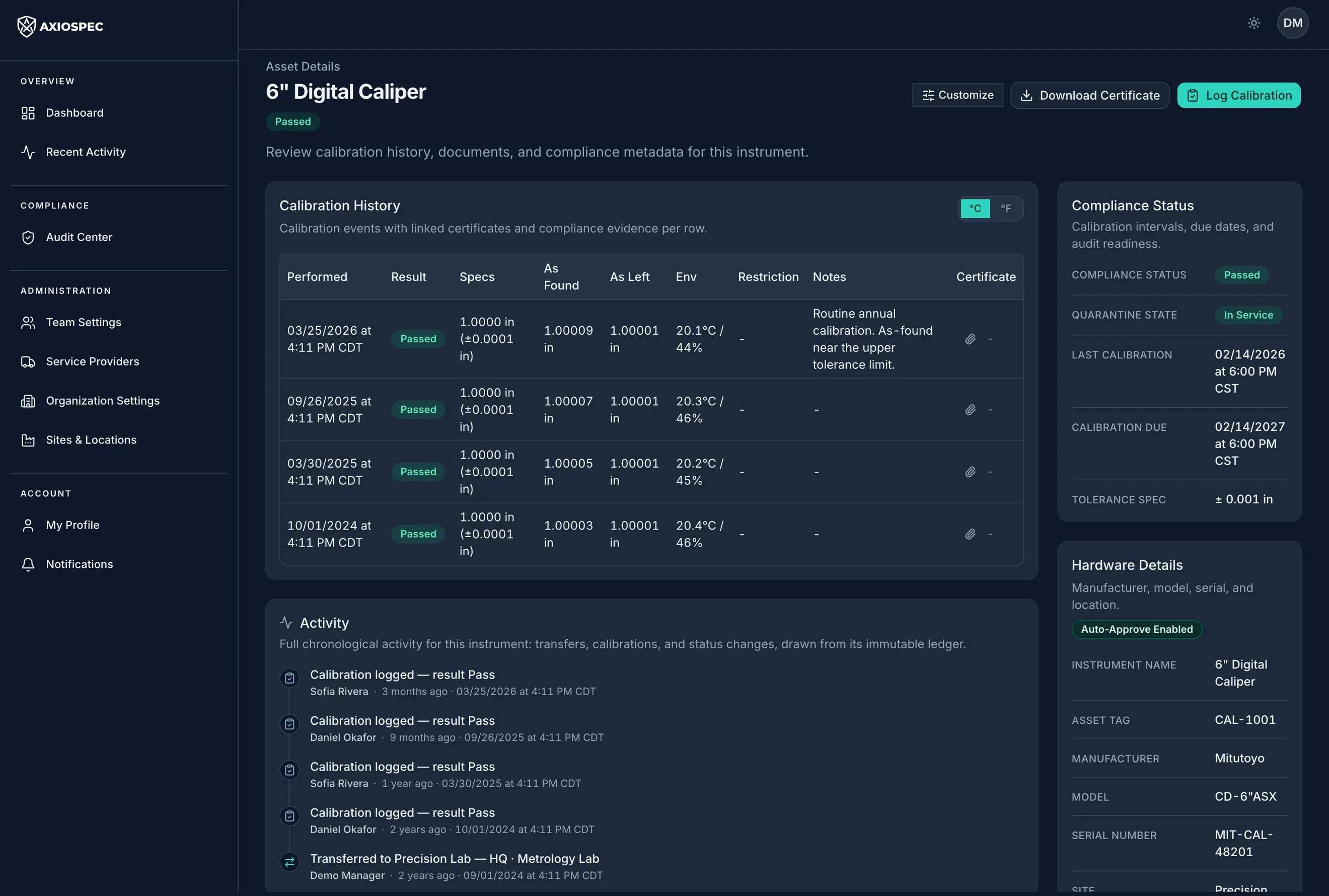The image size is (1329, 896).
Task: Click the Asset Details breadcrumb text
Action: tap(303, 67)
